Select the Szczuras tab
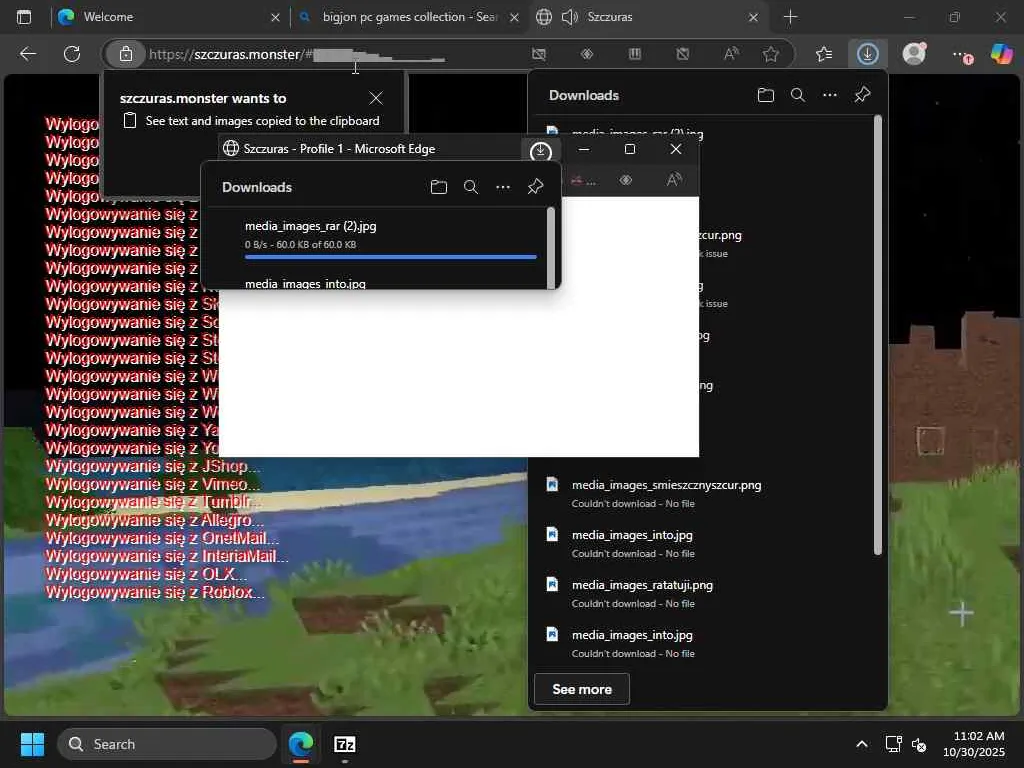The height and width of the screenshot is (768, 1024). (647, 17)
